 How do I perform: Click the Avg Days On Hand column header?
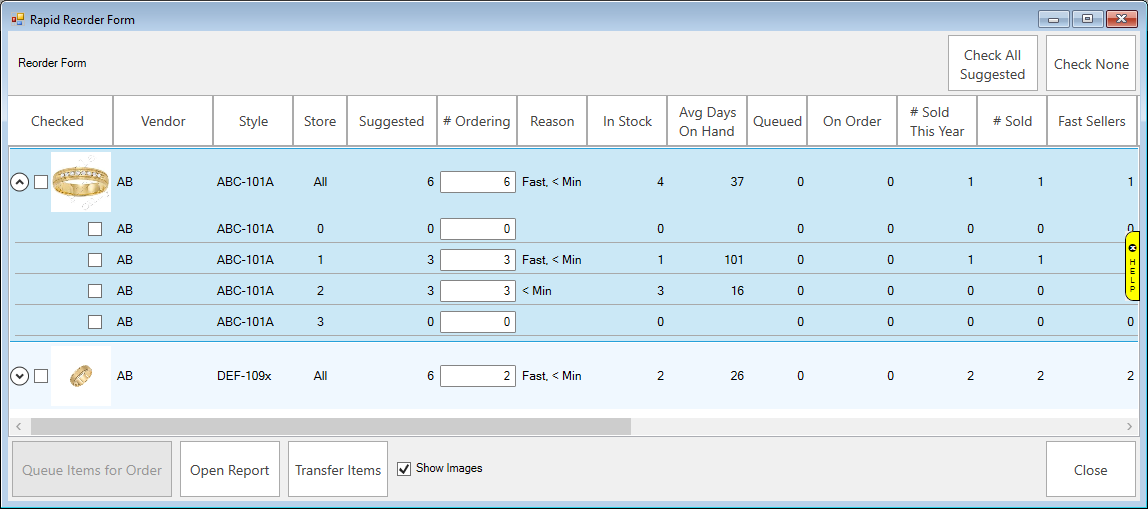coord(706,121)
